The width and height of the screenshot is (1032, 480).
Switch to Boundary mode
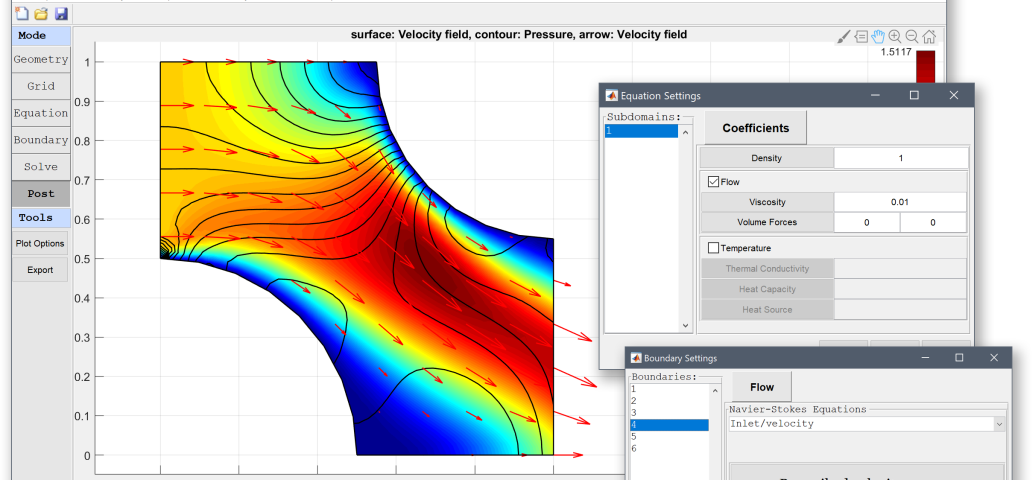click(x=41, y=140)
